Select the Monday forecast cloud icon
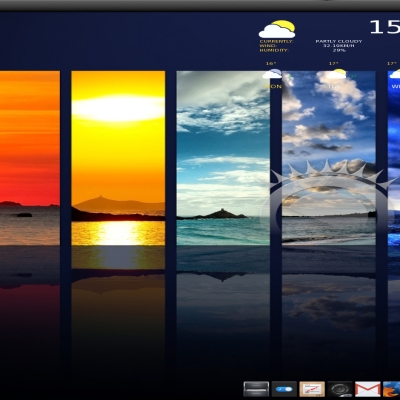Image resolution: width=400 pixels, height=400 pixels. coord(272,74)
